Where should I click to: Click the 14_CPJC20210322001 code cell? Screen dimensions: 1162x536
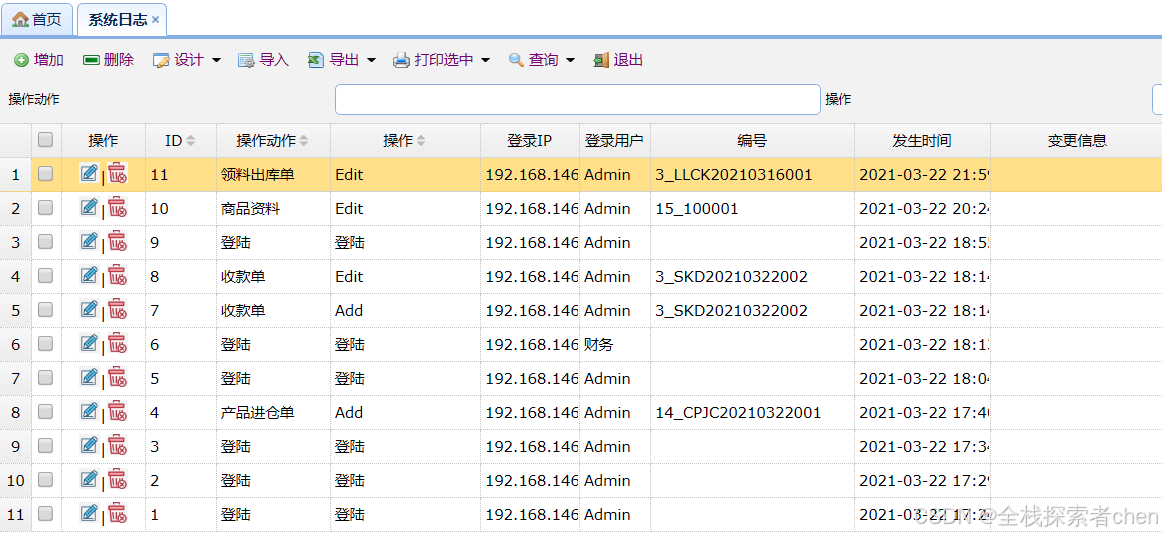(x=752, y=412)
